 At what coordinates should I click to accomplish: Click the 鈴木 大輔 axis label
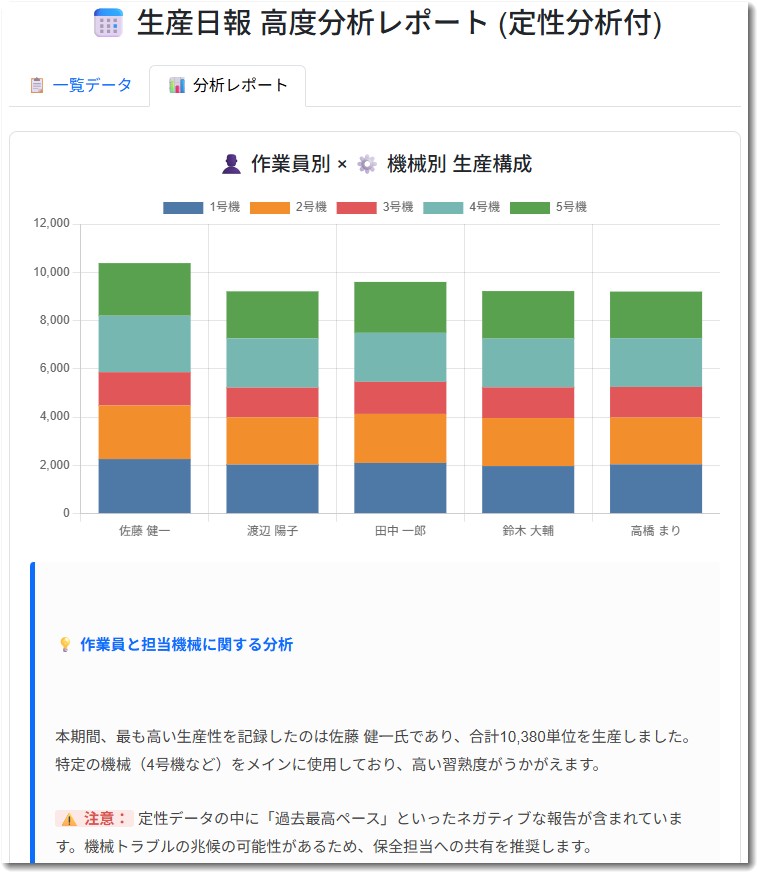pos(528,531)
